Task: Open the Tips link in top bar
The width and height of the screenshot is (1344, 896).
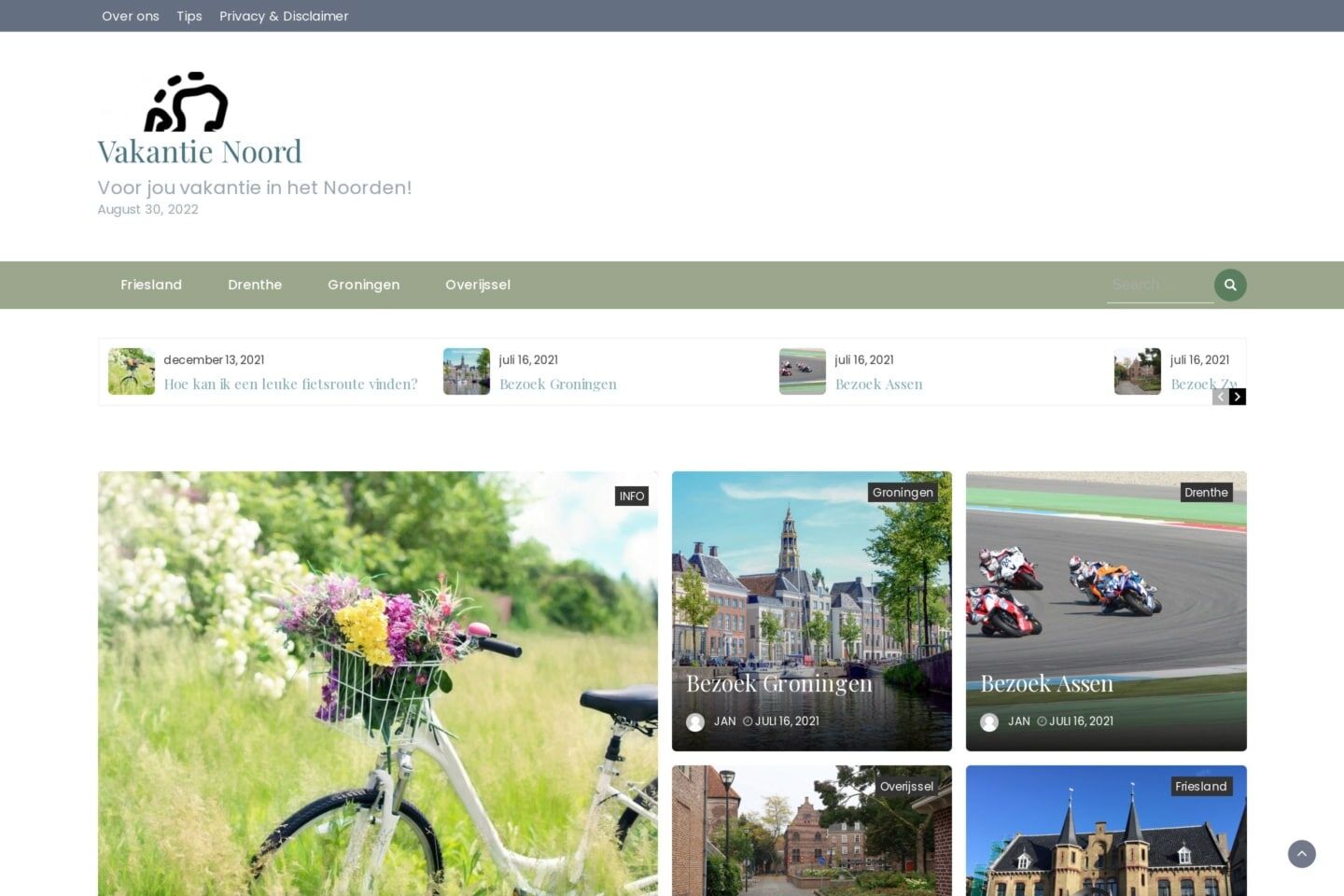Action: pos(189,16)
